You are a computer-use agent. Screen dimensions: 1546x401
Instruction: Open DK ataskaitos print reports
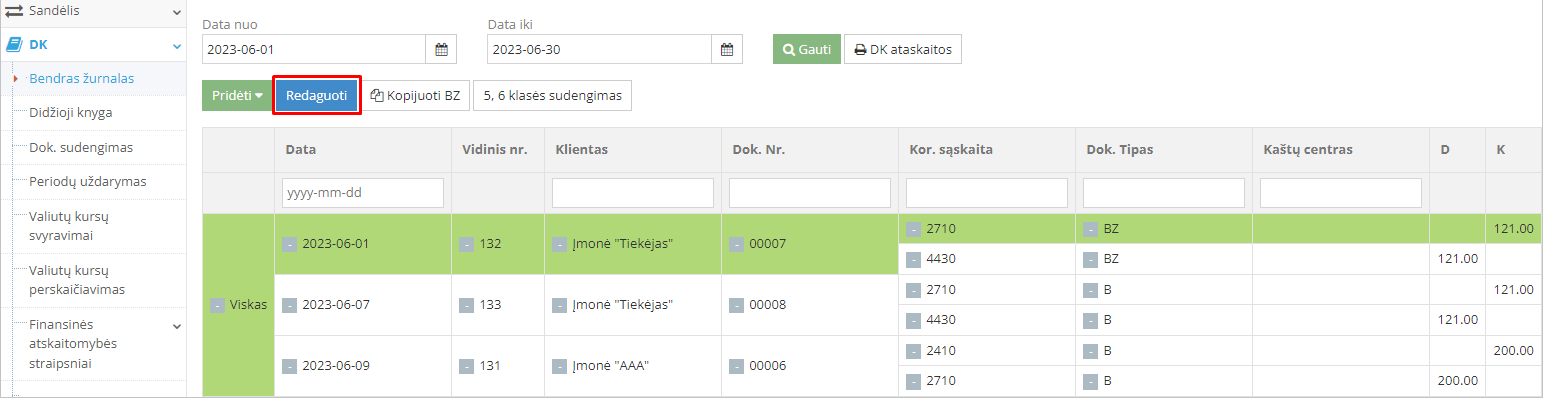pyautogui.click(x=903, y=49)
